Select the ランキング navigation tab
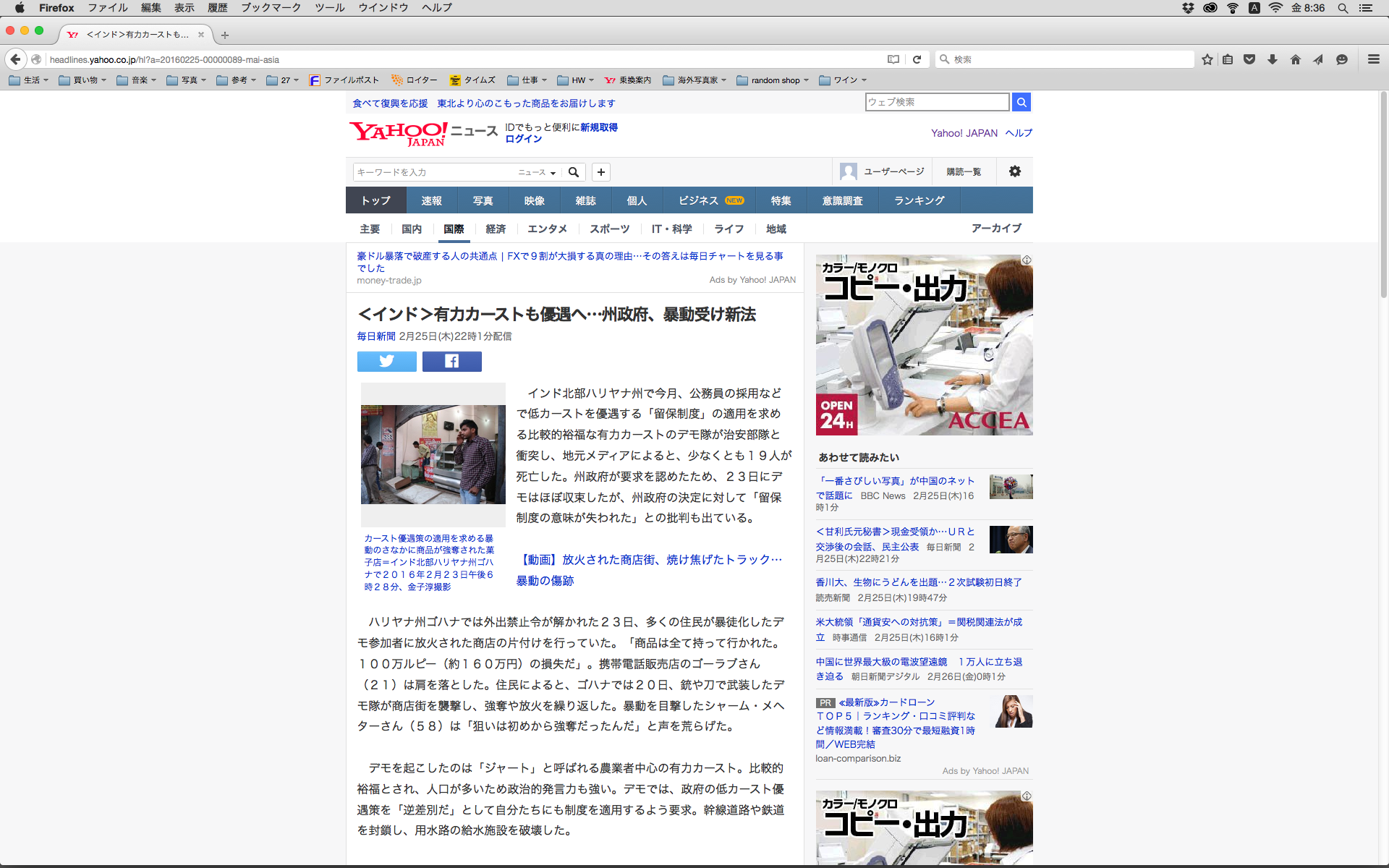The width and height of the screenshot is (1389, 868). tap(919, 200)
